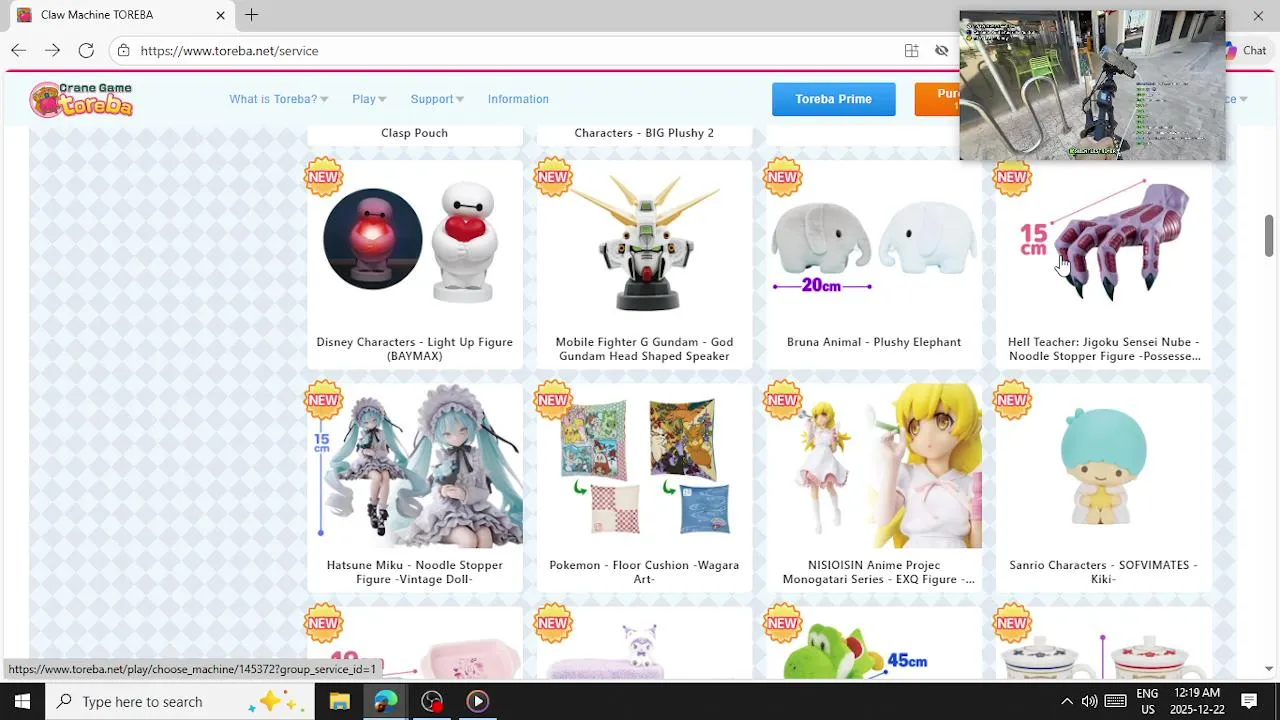Open the Information page
This screenshot has height=720, width=1280.
(x=518, y=99)
